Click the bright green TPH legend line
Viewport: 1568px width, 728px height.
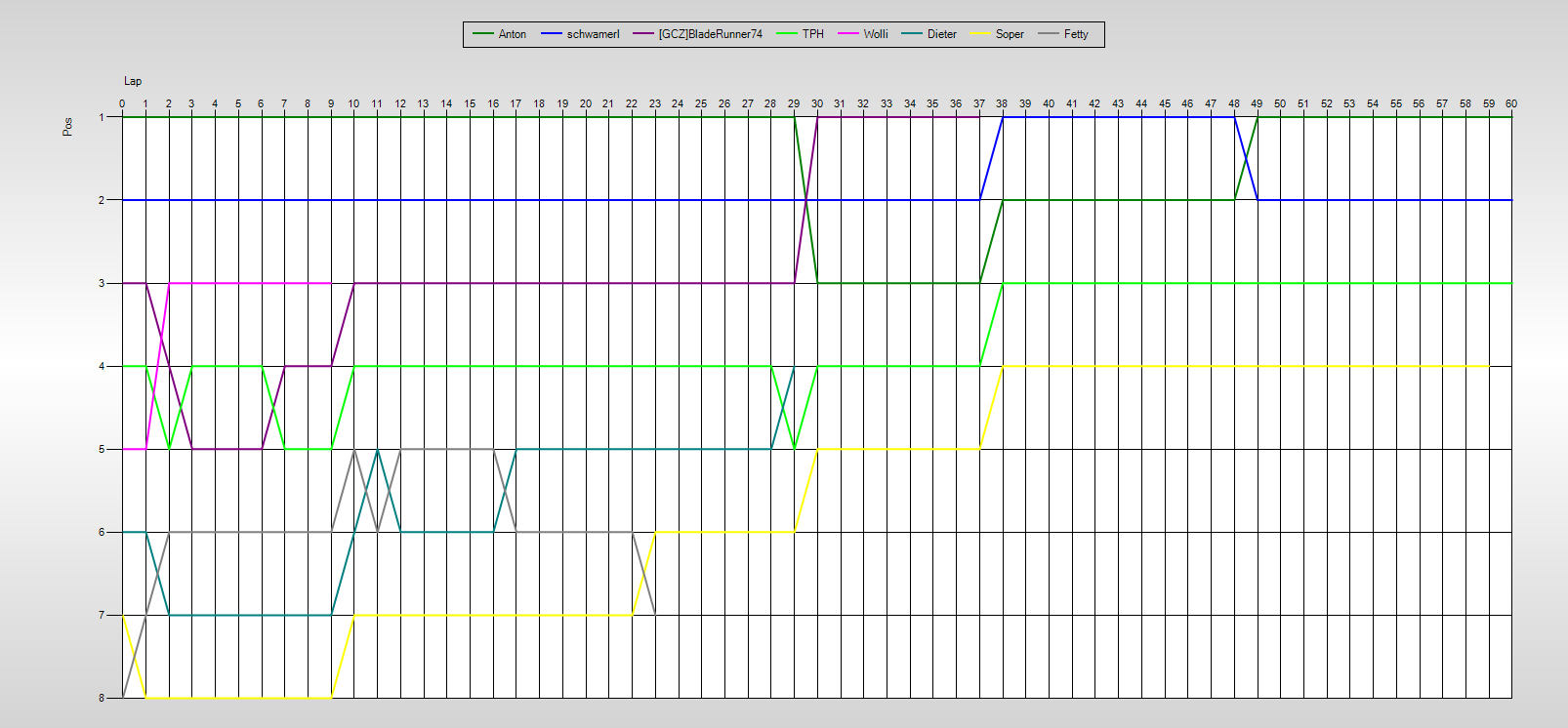[786, 34]
